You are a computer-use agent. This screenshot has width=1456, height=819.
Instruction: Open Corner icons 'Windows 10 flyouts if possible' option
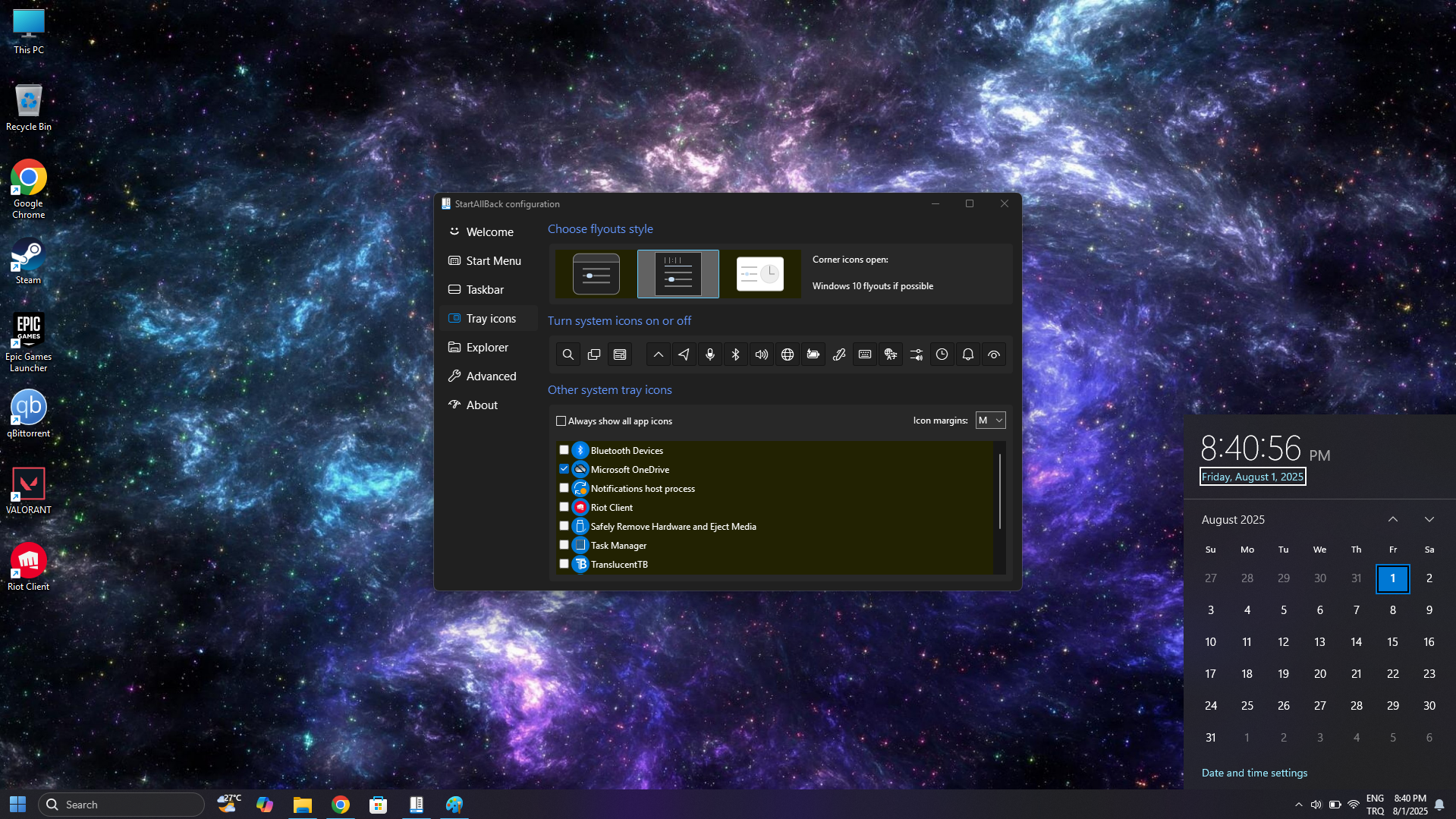tap(873, 286)
